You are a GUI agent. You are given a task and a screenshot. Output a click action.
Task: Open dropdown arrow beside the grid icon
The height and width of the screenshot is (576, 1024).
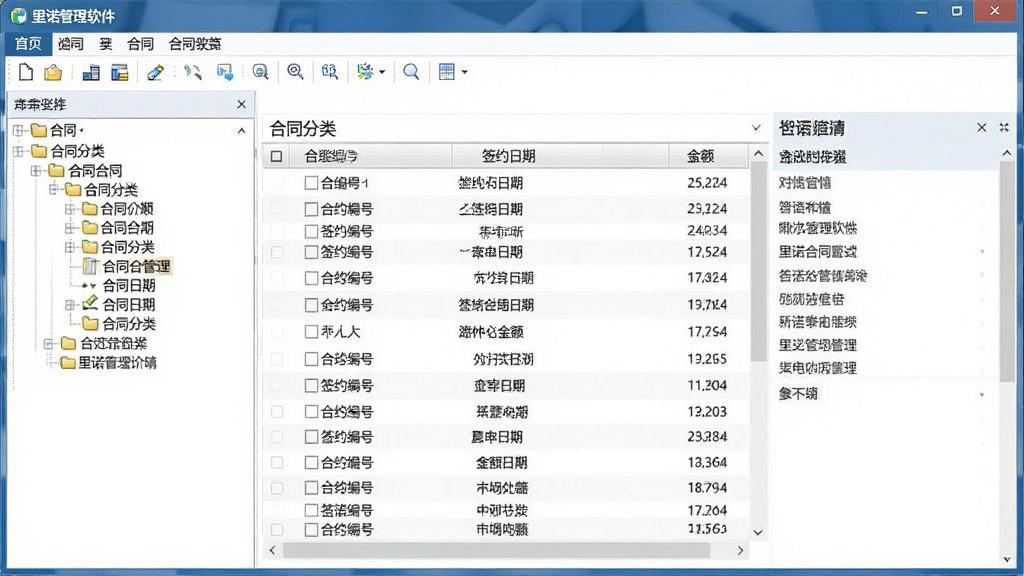click(x=464, y=72)
